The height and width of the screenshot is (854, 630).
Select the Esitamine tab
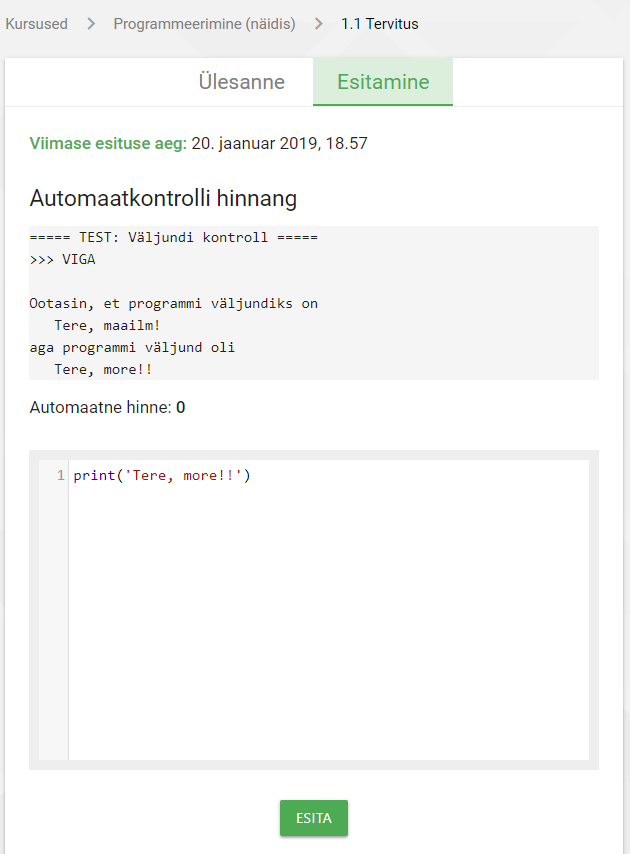[383, 82]
